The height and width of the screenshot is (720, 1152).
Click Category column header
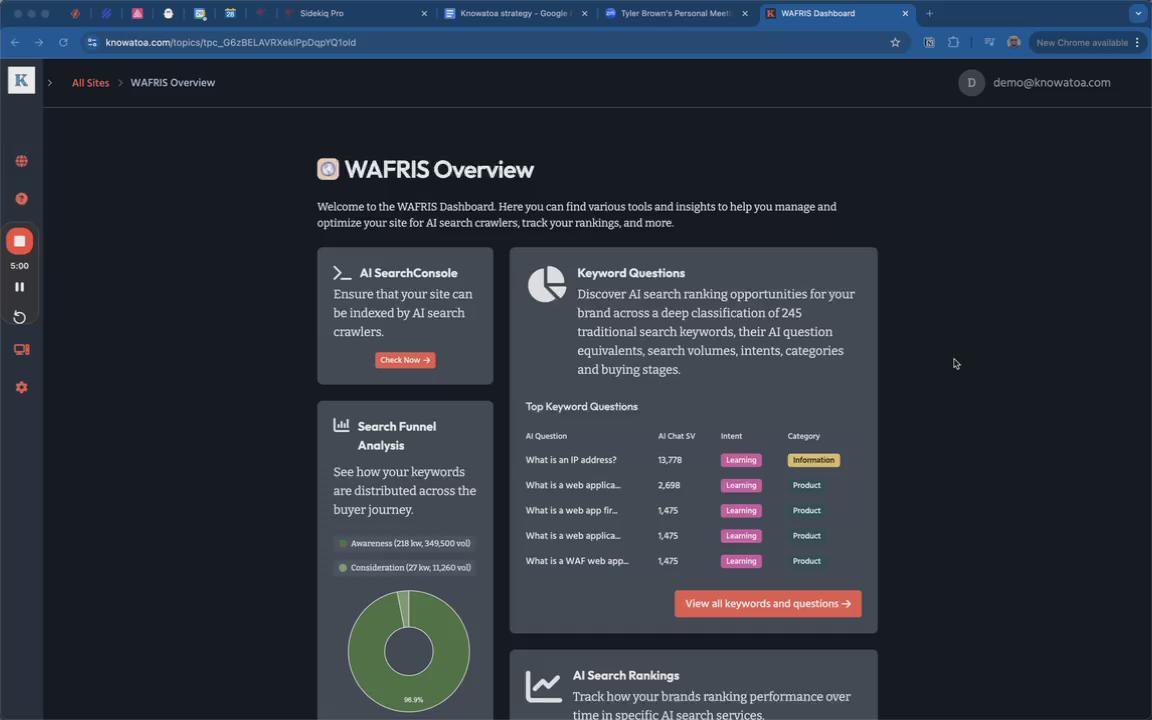[803, 436]
